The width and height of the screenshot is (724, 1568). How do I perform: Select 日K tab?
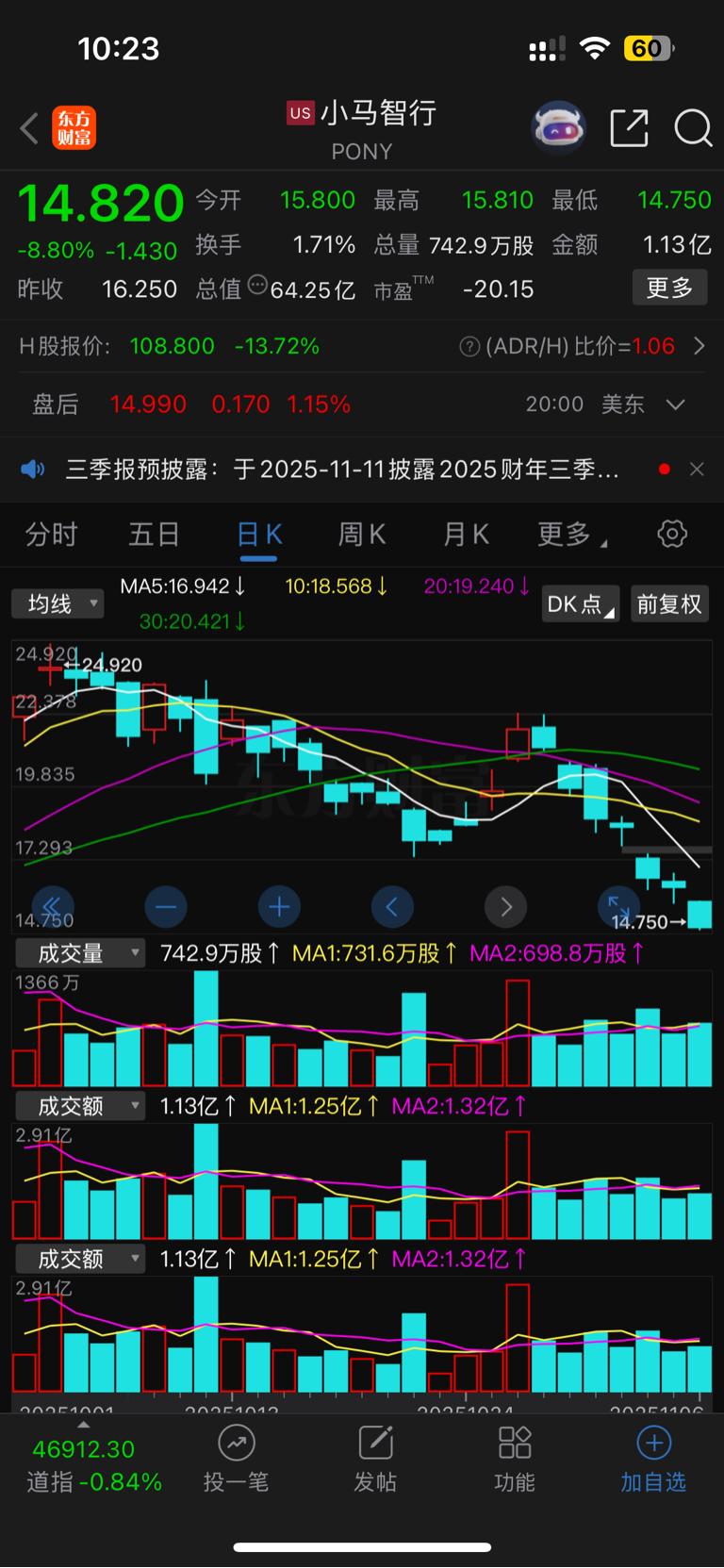point(259,535)
